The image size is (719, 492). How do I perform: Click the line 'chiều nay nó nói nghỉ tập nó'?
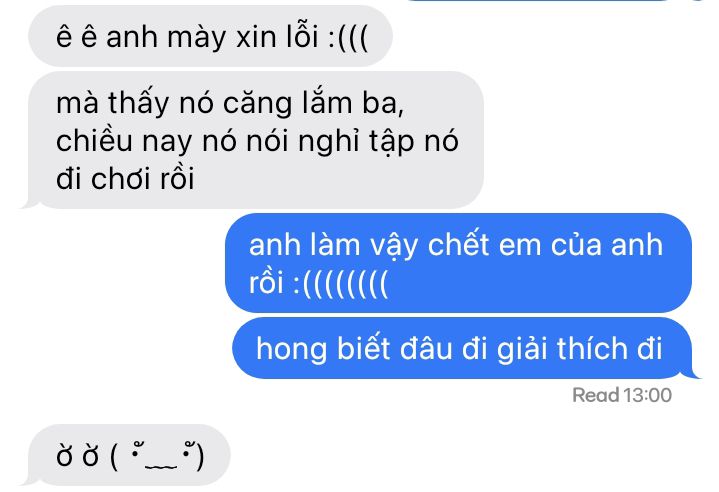[x=257, y=140]
